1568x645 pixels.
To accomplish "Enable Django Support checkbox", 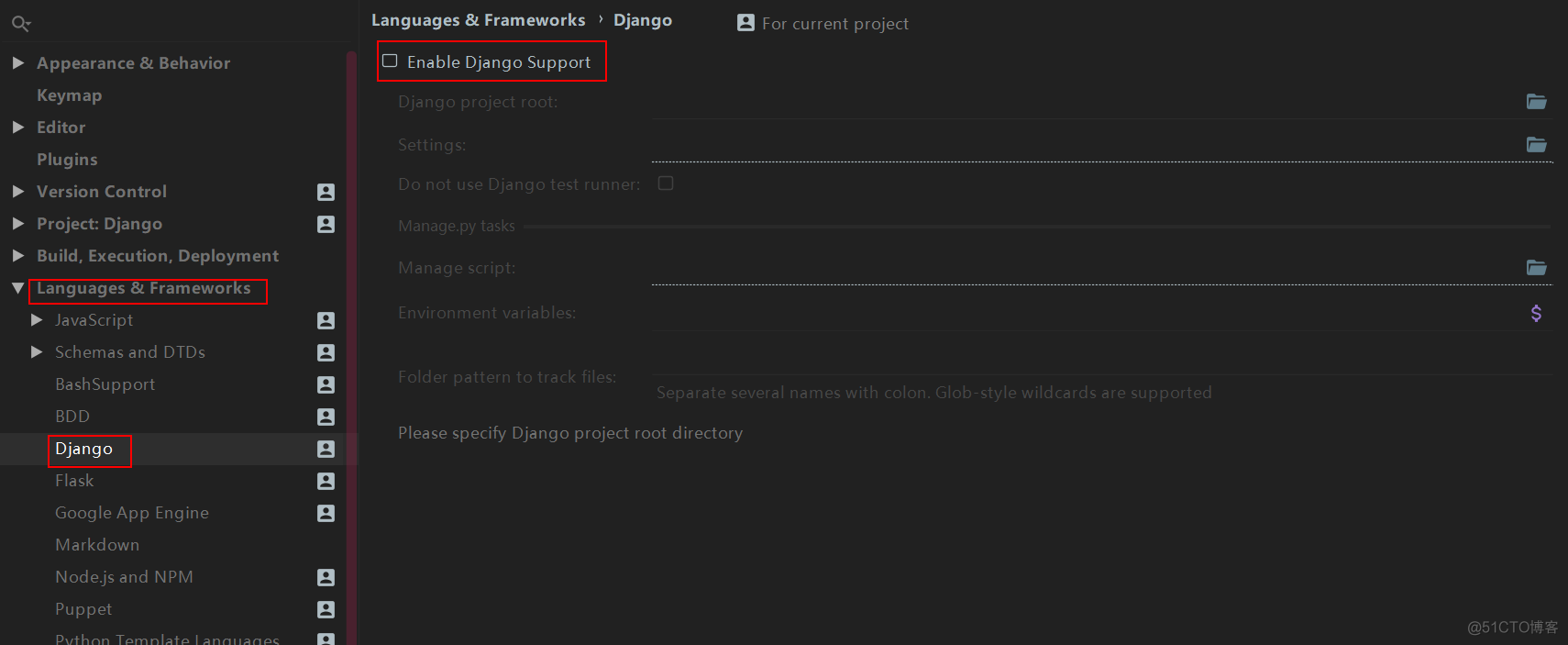I will coord(391,61).
